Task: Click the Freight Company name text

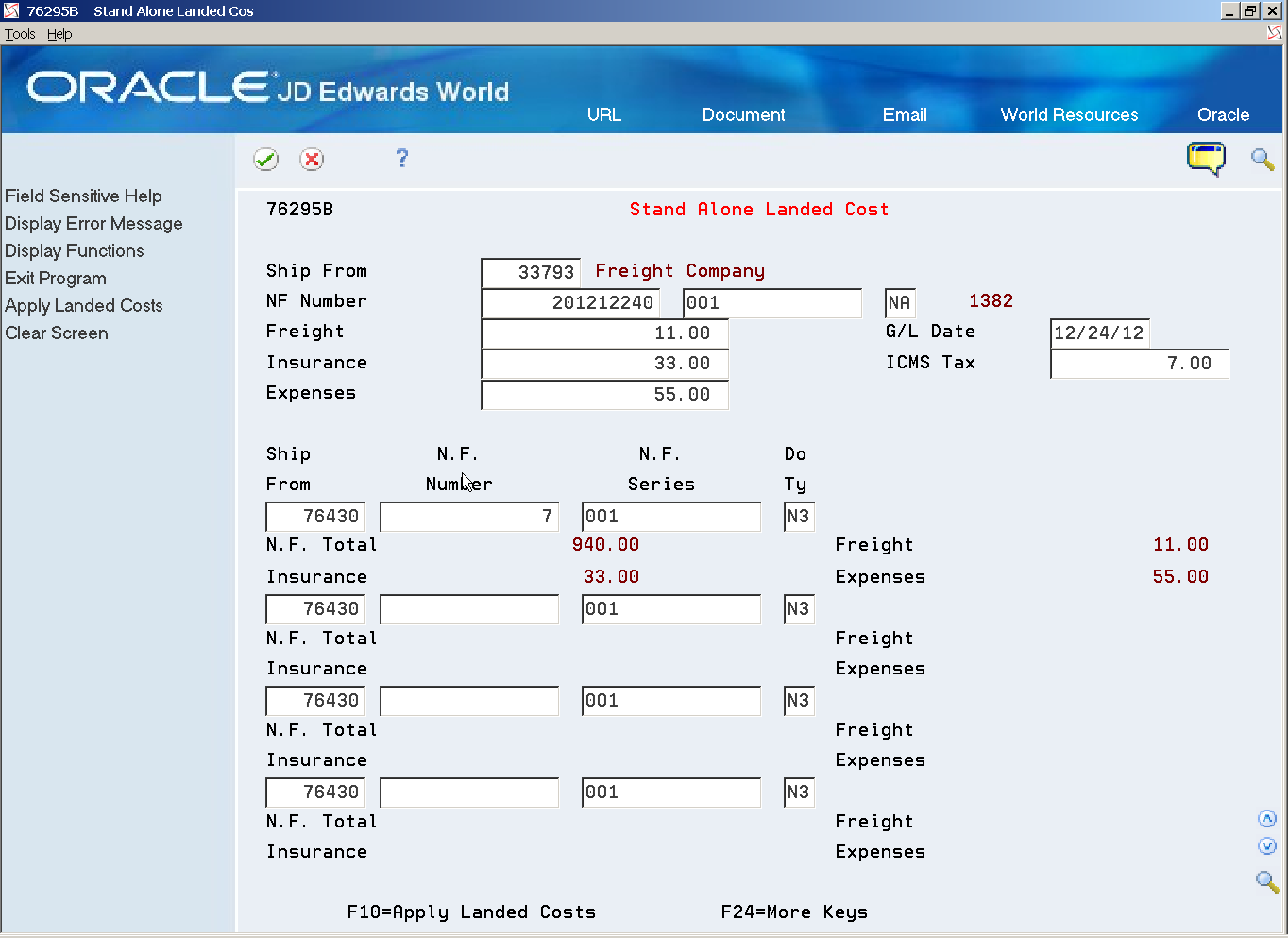Action: pyautogui.click(x=680, y=271)
